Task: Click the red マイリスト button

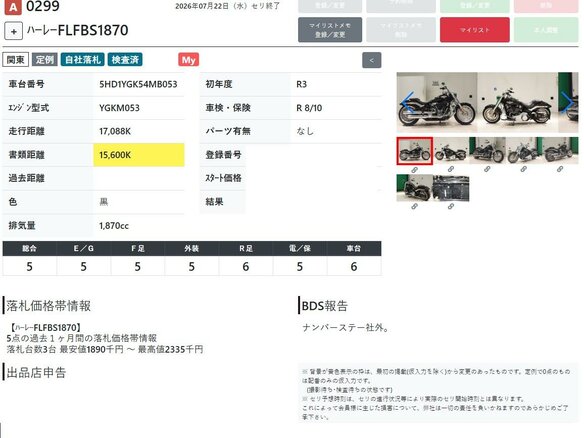Action: click(x=474, y=30)
